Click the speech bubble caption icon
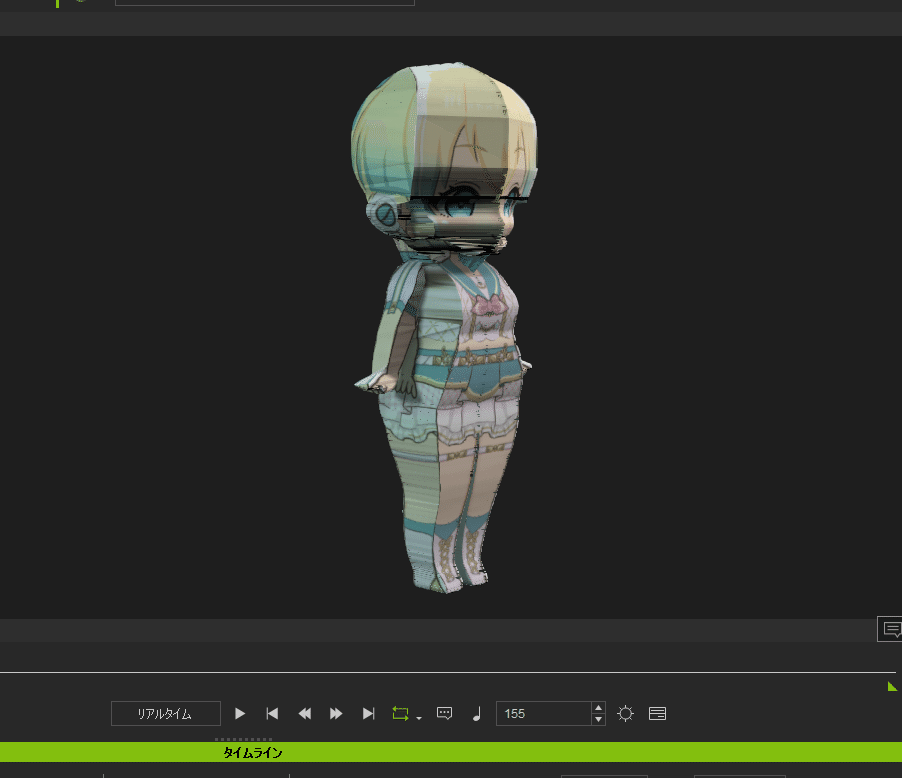 click(x=445, y=714)
